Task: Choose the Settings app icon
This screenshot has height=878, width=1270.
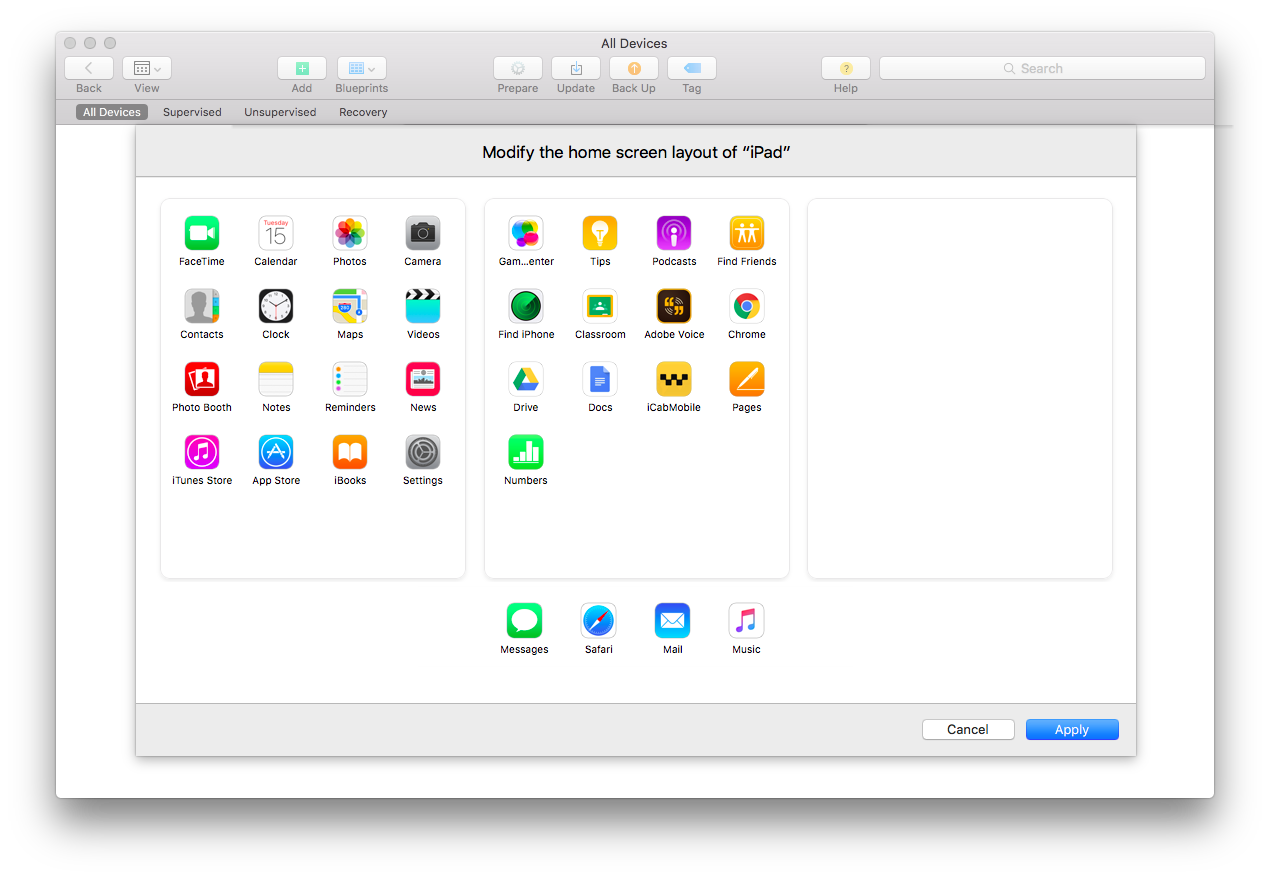Action: (423, 452)
